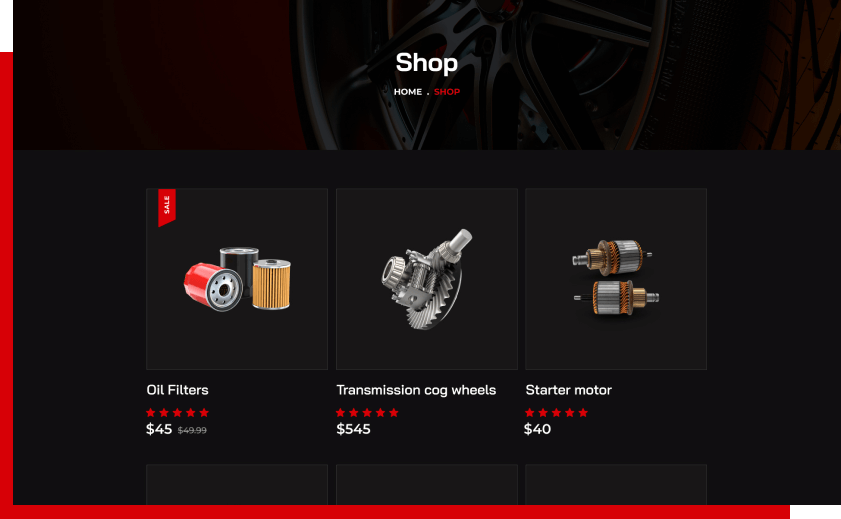Open the second-row product card under Transmission cog wheels
The width and height of the screenshot is (841, 519).
pyautogui.click(x=427, y=485)
